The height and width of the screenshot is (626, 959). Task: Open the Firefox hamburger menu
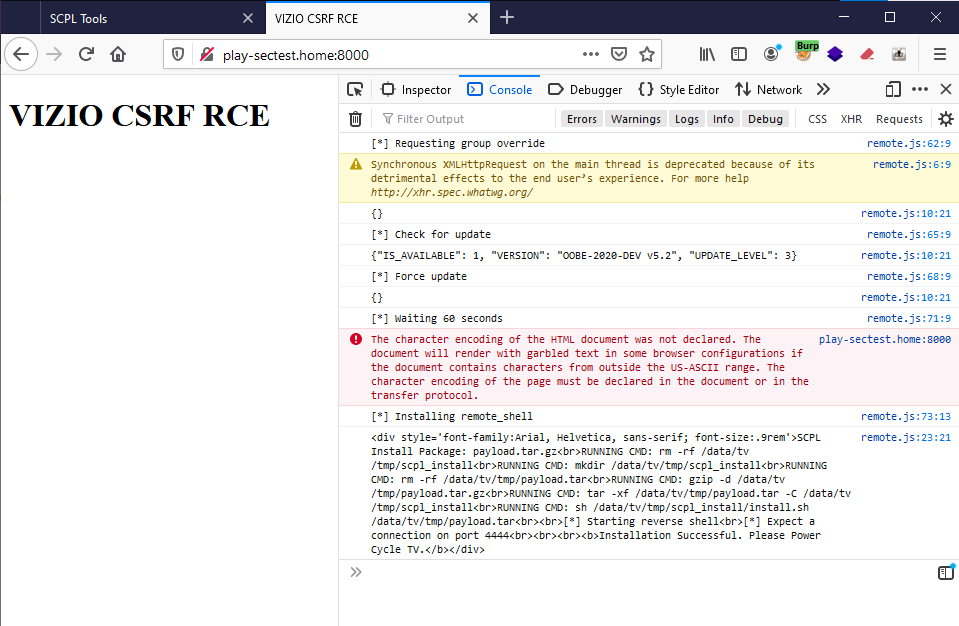[x=940, y=54]
